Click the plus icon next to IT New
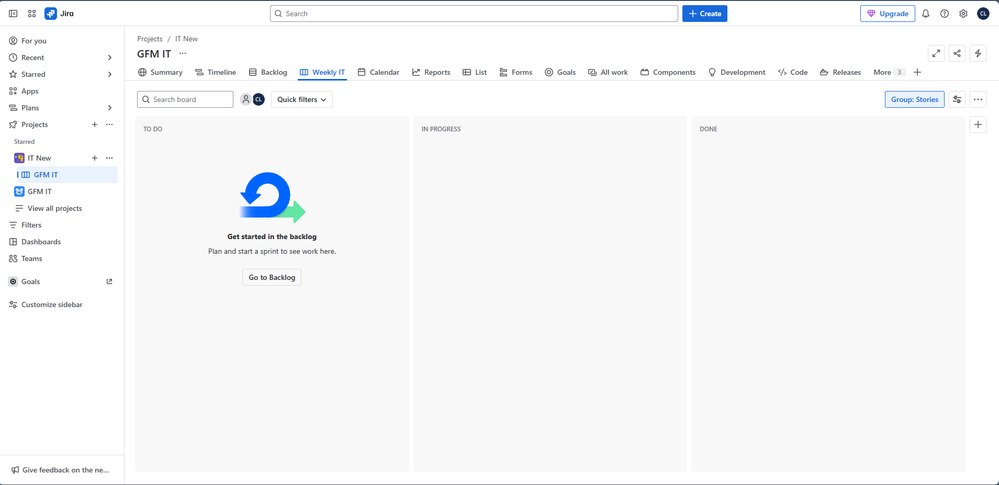999x485 pixels. tap(94, 158)
